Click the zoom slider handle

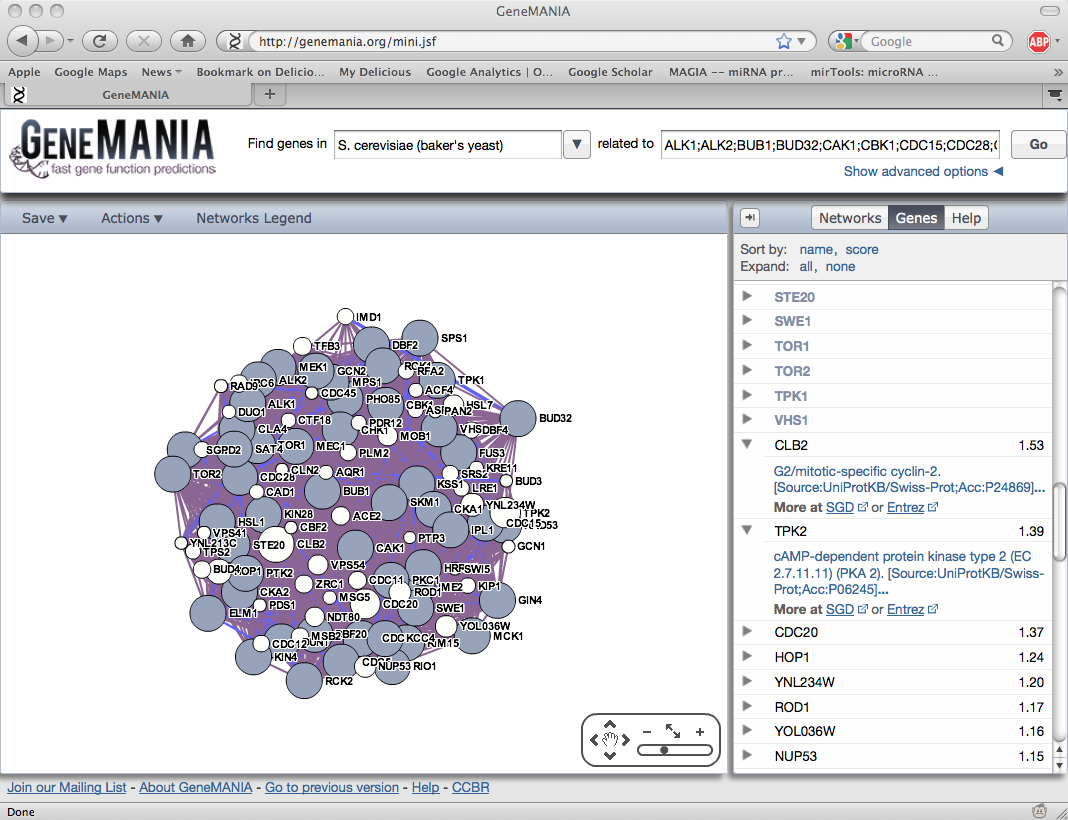point(664,749)
